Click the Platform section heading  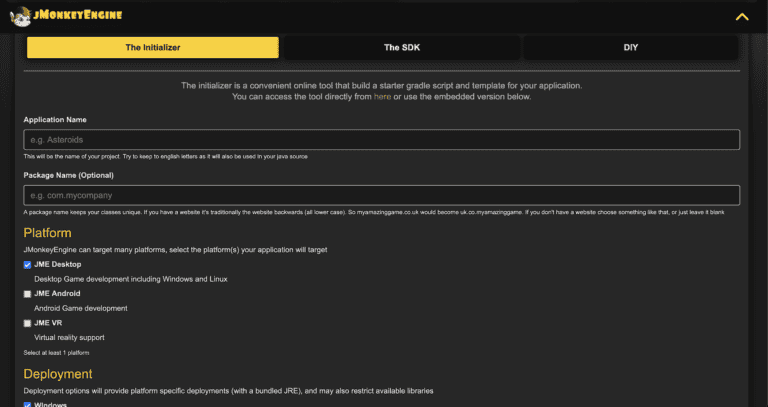(x=47, y=232)
